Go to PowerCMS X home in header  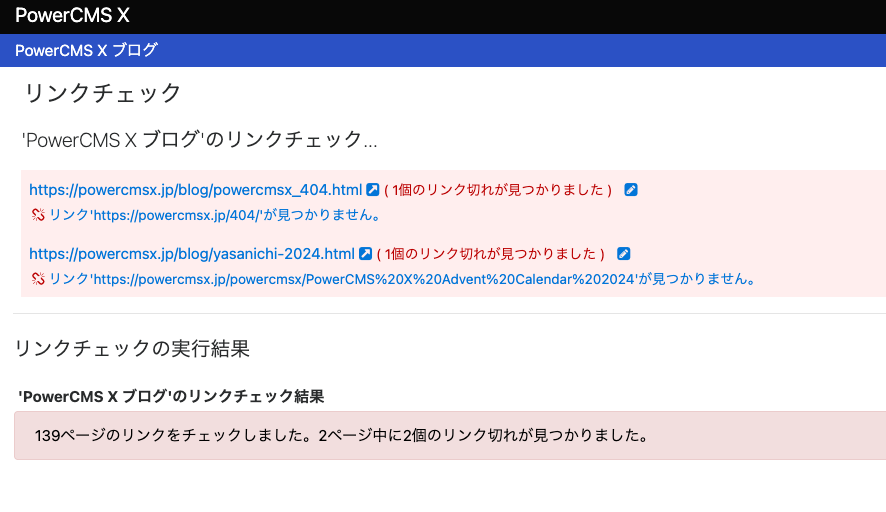tap(72, 15)
